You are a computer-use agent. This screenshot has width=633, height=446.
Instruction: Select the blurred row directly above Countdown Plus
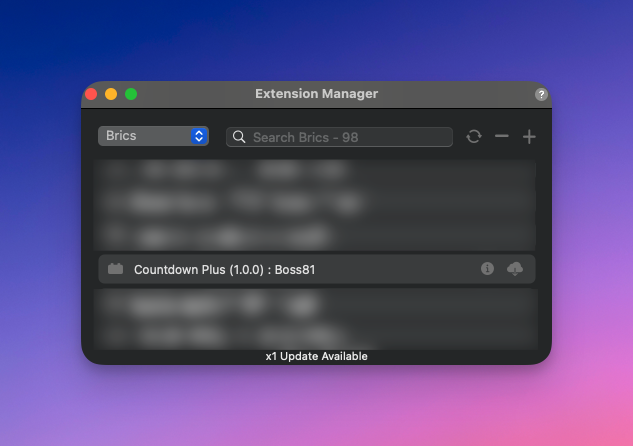316,236
